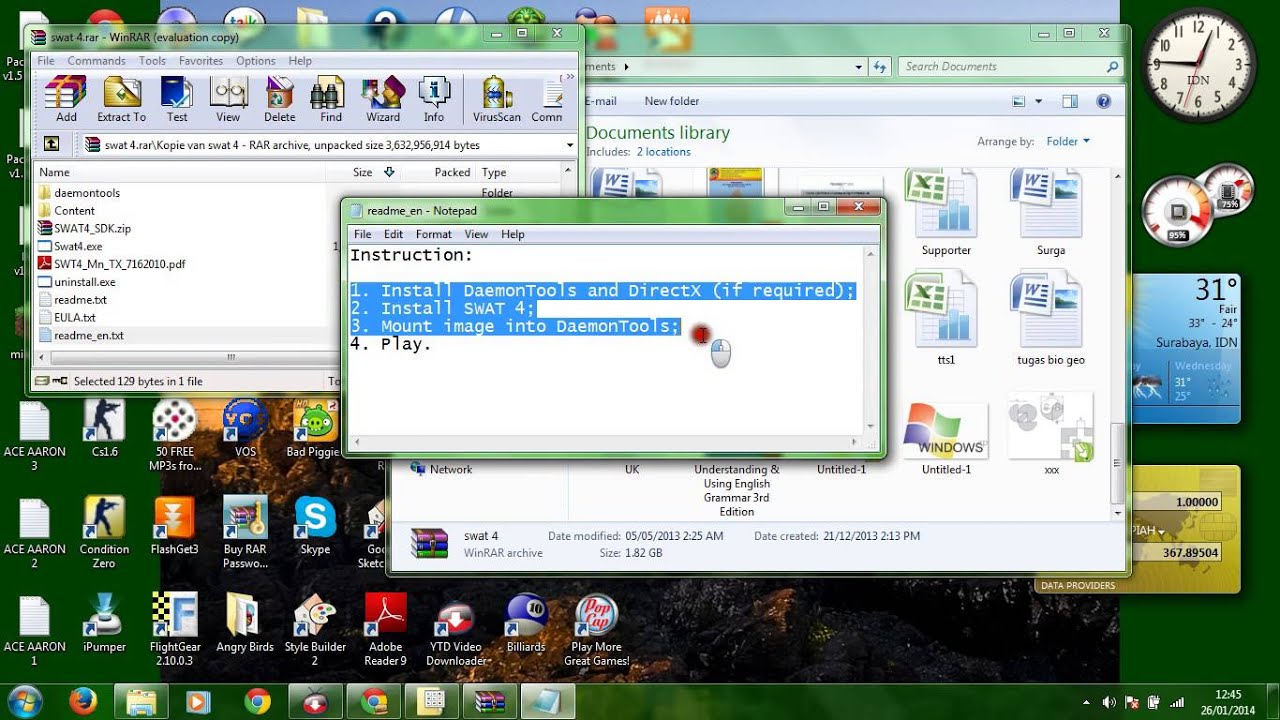
Task: Click the VirusScan icon in WinRAR
Action: [x=497, y=99]
